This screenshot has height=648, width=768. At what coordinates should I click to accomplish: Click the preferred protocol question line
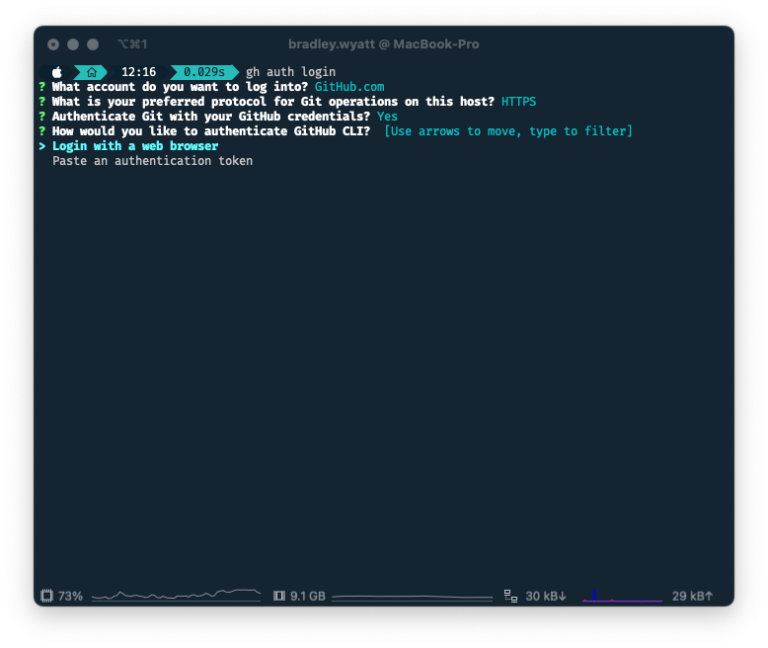[273, 101]
